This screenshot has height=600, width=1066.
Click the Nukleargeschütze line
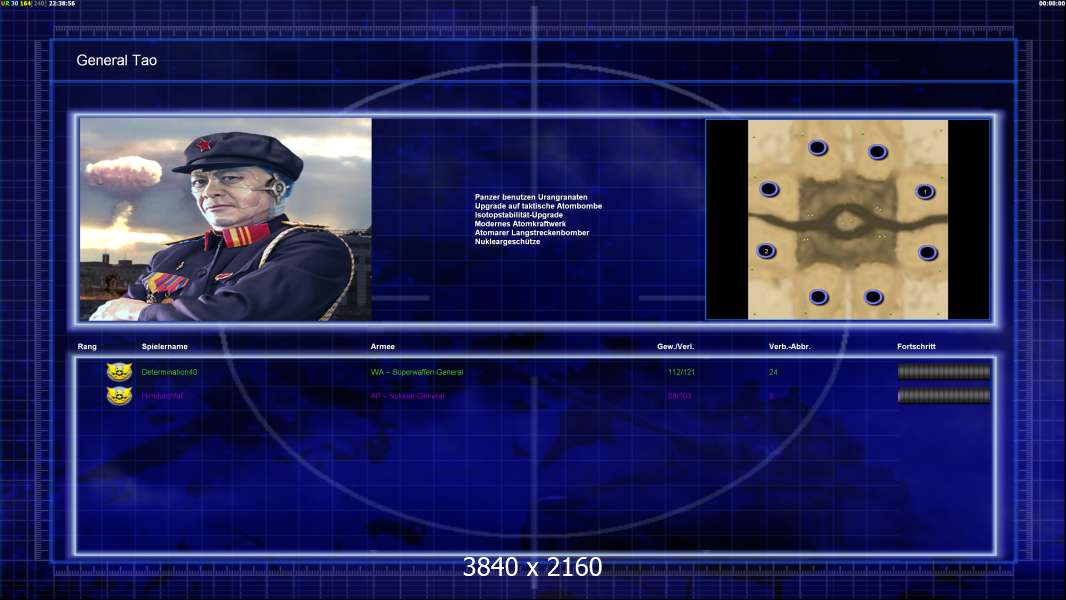point(507,241)
